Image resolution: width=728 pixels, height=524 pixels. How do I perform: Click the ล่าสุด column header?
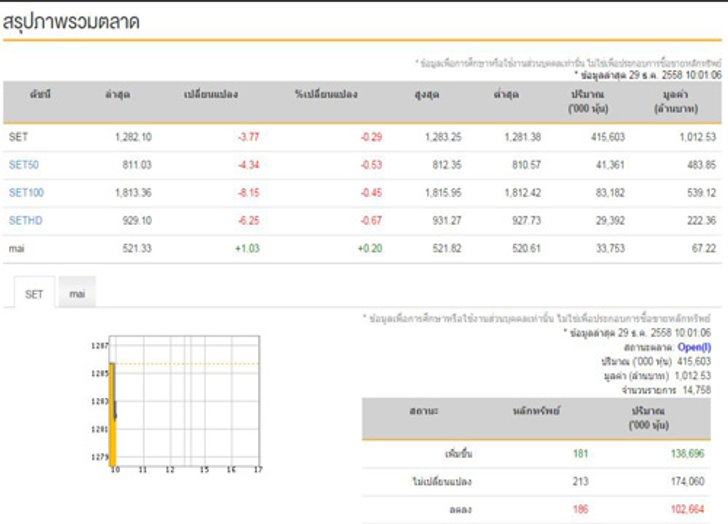(x=117, y=95)
